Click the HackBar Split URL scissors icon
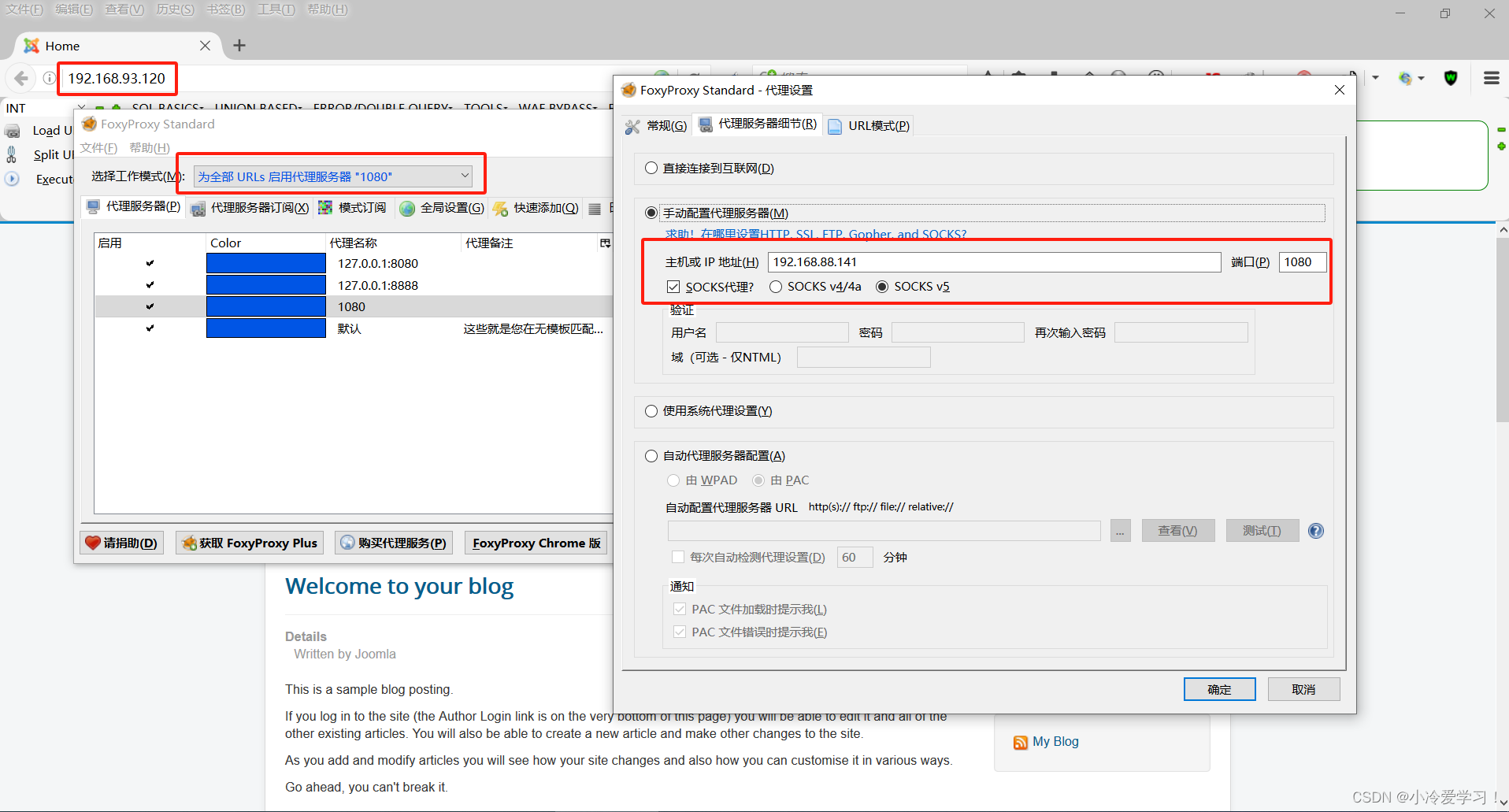 (12, 154)
